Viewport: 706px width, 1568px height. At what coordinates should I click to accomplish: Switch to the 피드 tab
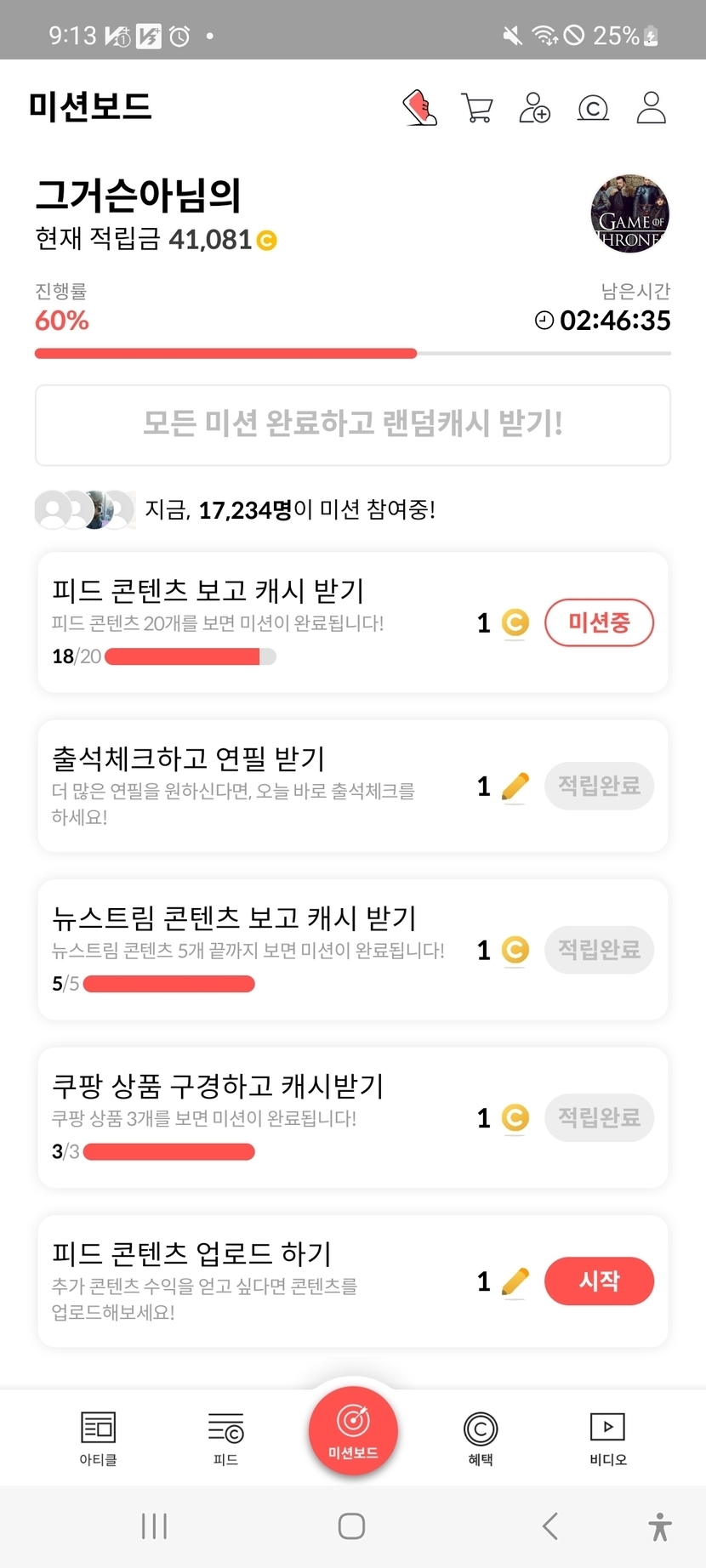pos(225,1438)
